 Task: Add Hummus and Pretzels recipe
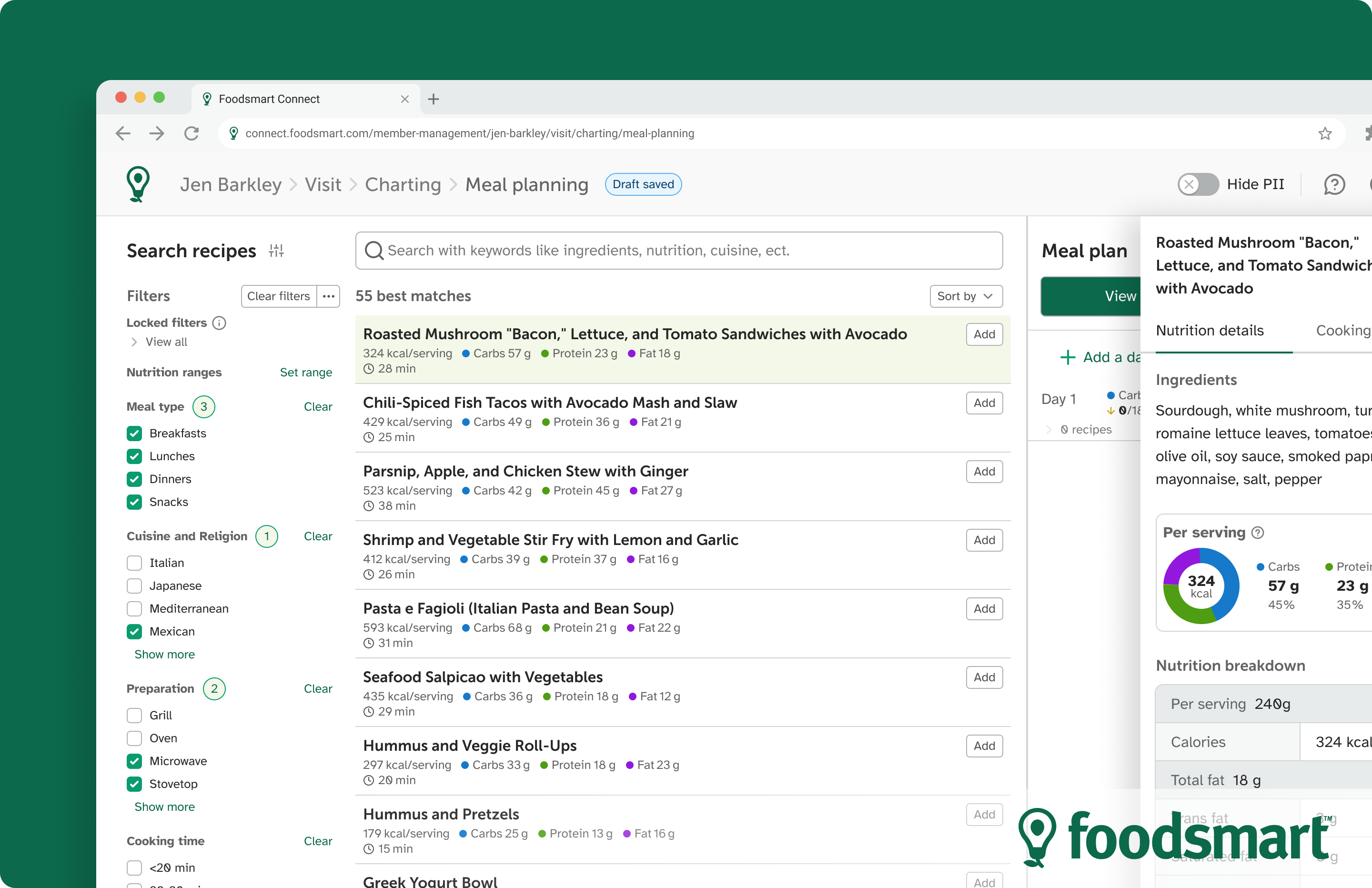click(984, 815)
